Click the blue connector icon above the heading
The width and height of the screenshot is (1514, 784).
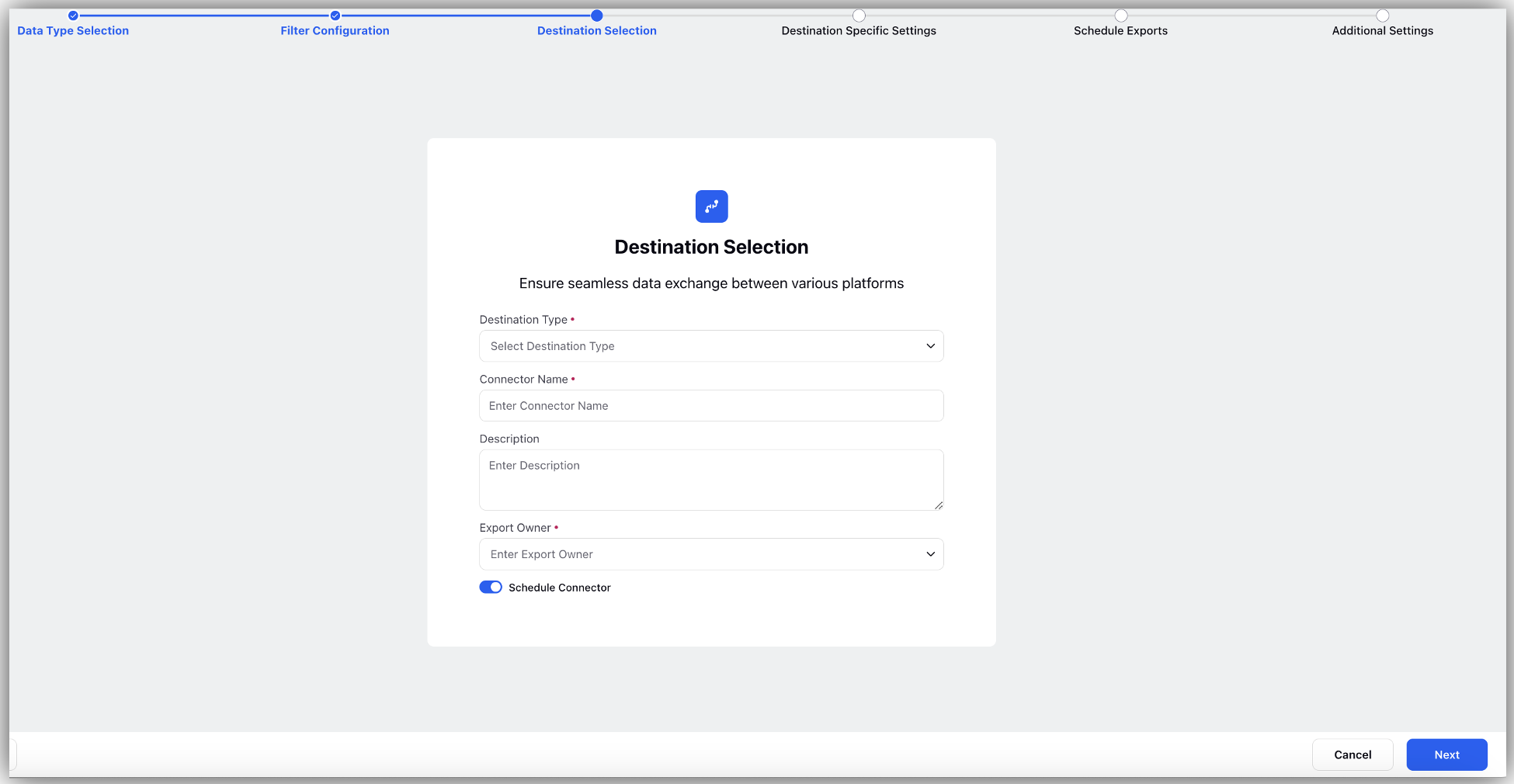tap(711, 206)
